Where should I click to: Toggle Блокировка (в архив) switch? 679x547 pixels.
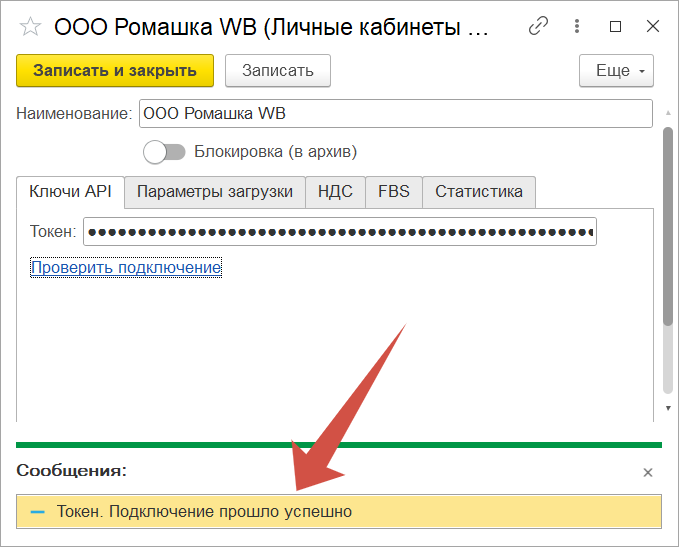pos(165,152)
